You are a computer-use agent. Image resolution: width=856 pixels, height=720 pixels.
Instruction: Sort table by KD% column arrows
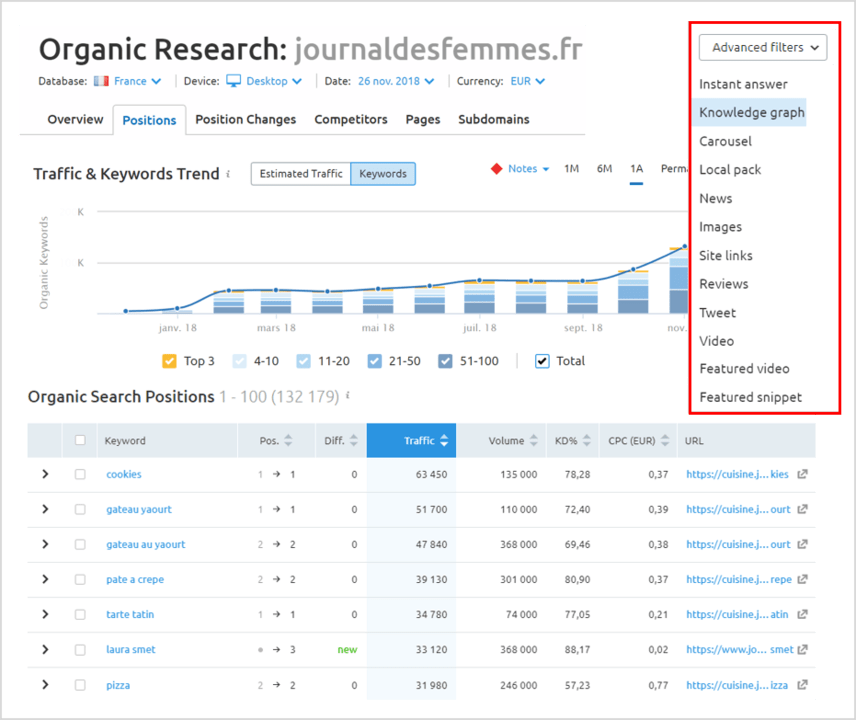587,440
